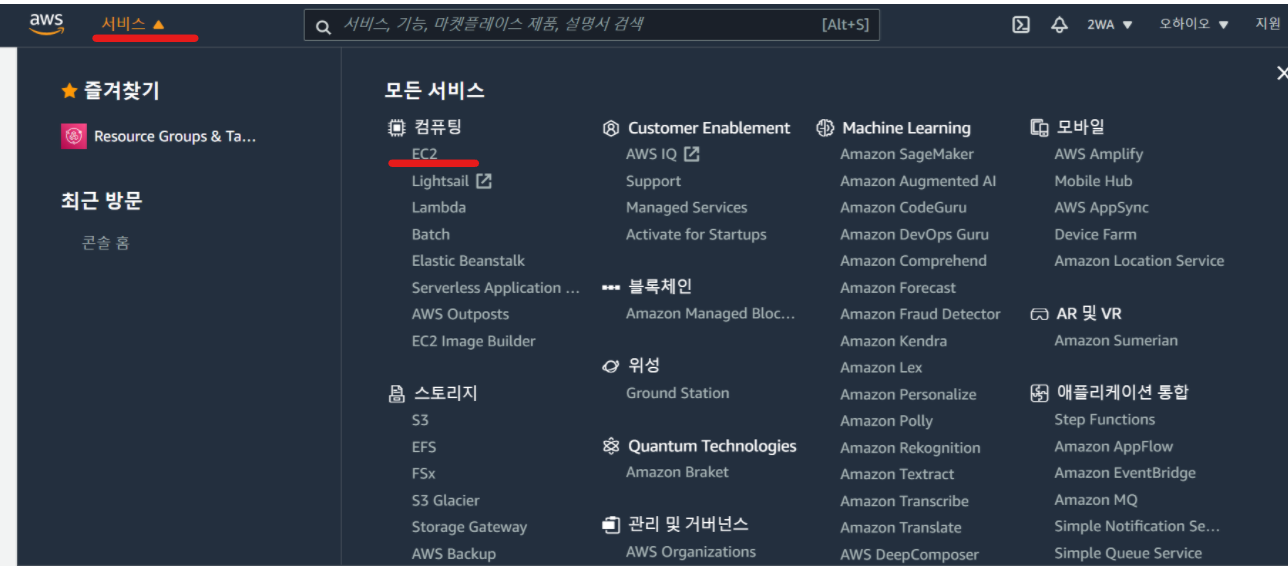The image size is (1288, 568).
Task: Open AWS Organizations
Action: pos(691,551)
